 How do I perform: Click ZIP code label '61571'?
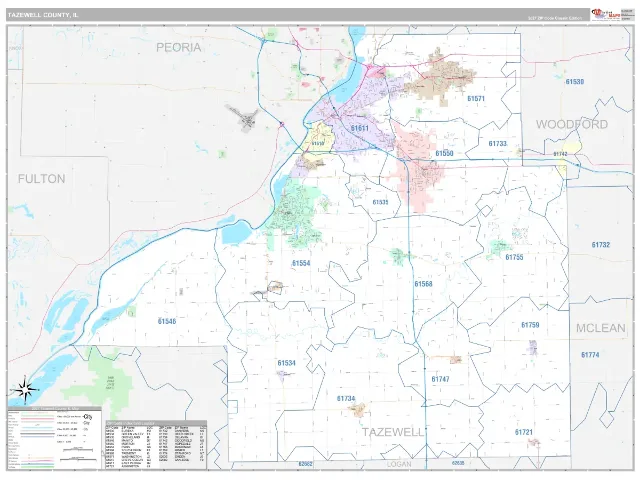(476, 98)
